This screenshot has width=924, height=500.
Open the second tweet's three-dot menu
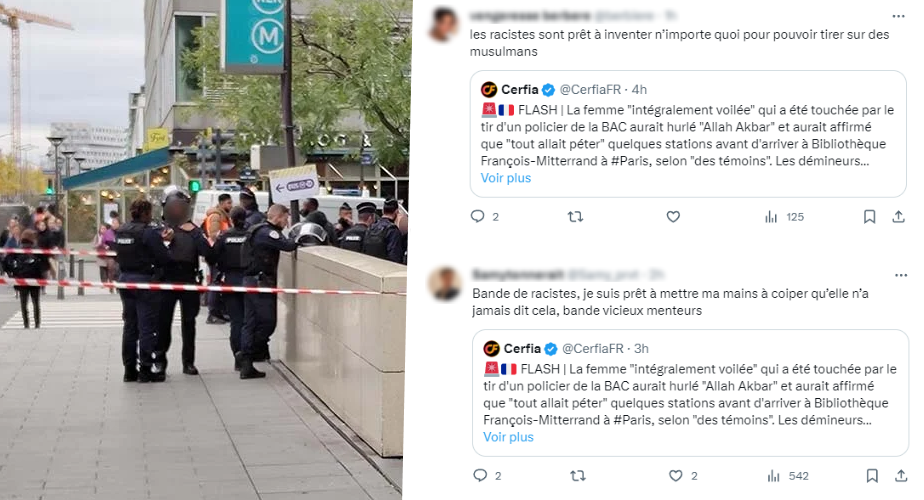point(900,275)
